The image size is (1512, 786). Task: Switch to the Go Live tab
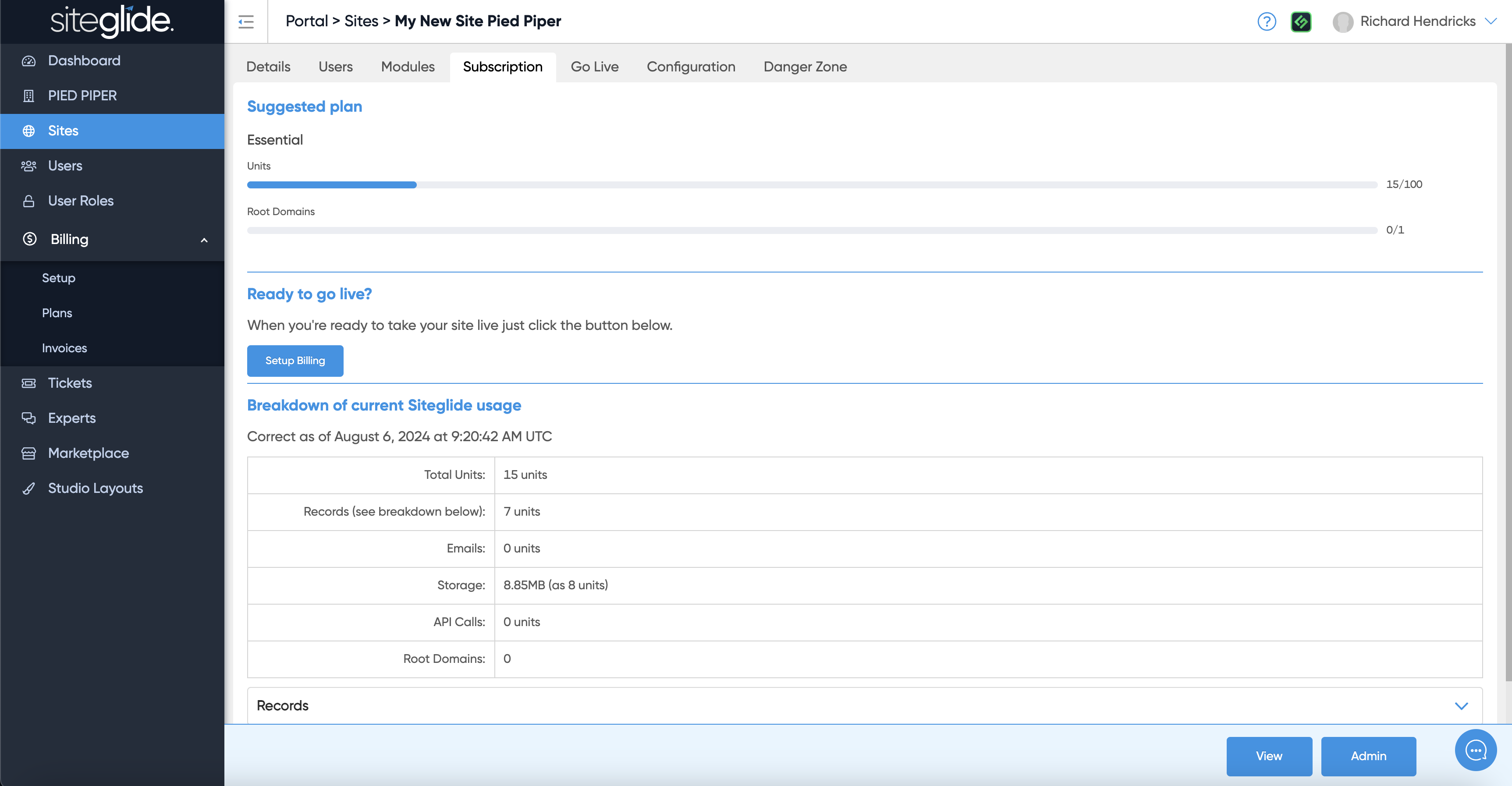pos(594,67)
